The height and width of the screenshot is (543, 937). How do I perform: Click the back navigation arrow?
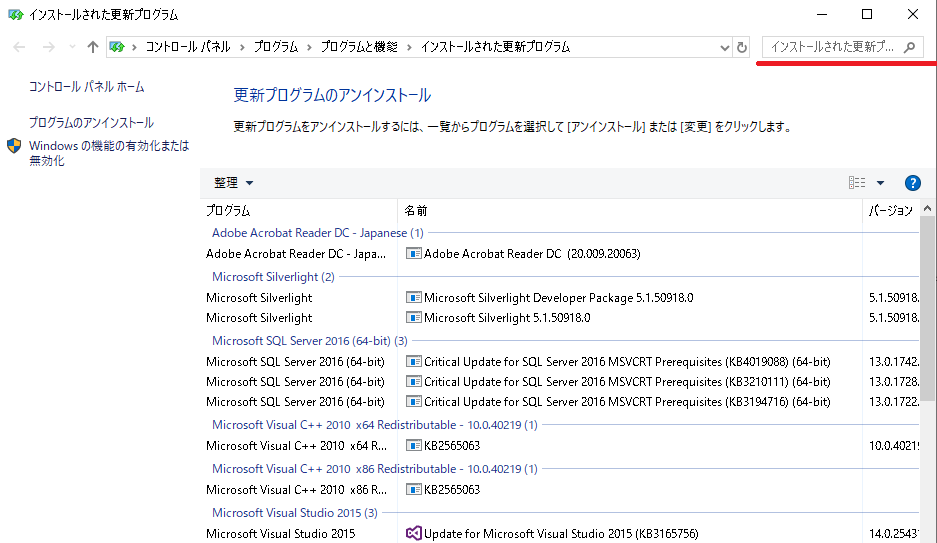(19, 47)
